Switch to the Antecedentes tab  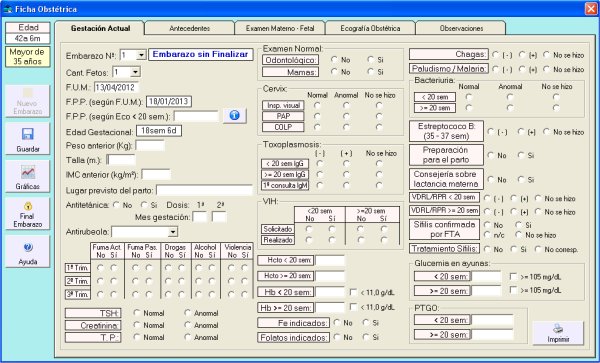tap(189, 28)
